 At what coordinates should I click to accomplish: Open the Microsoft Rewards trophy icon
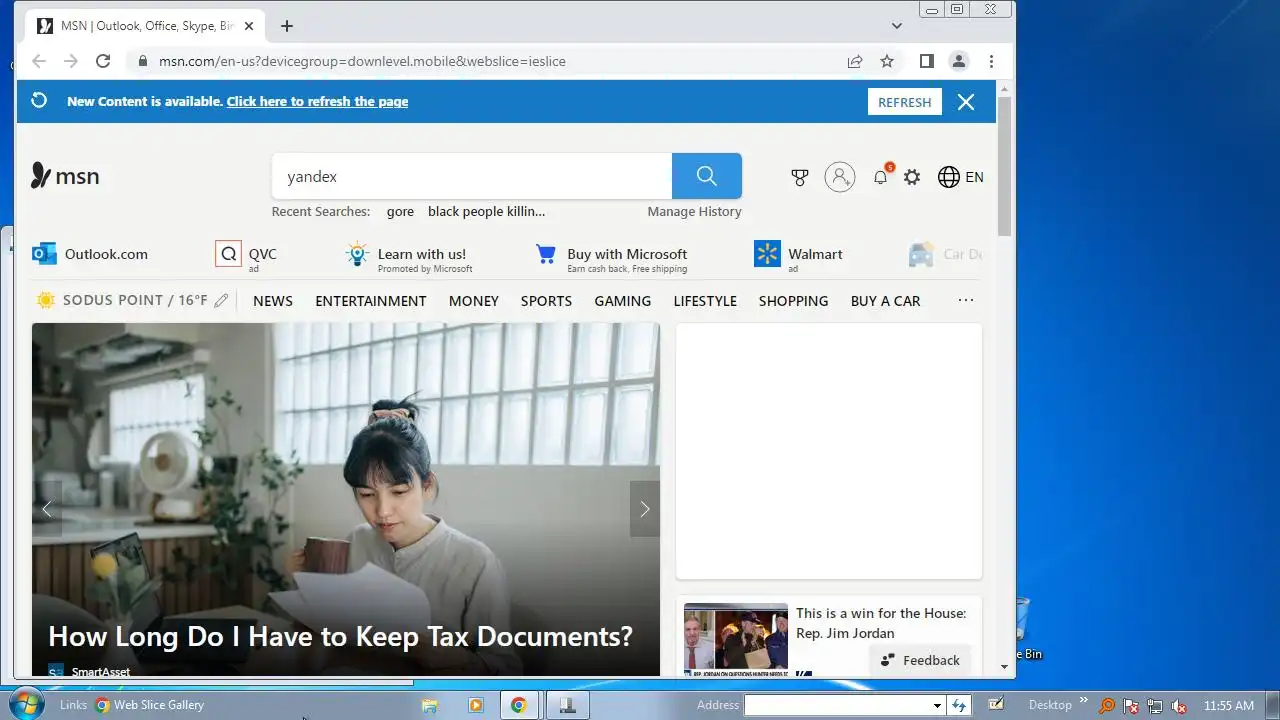pyautogui.click(x=800, y=177)
